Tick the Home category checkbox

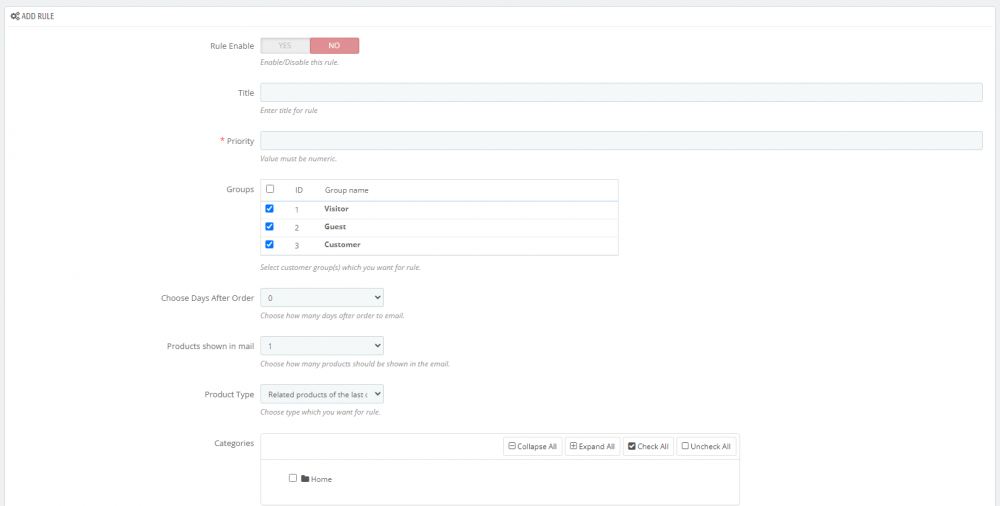[293, 478]
